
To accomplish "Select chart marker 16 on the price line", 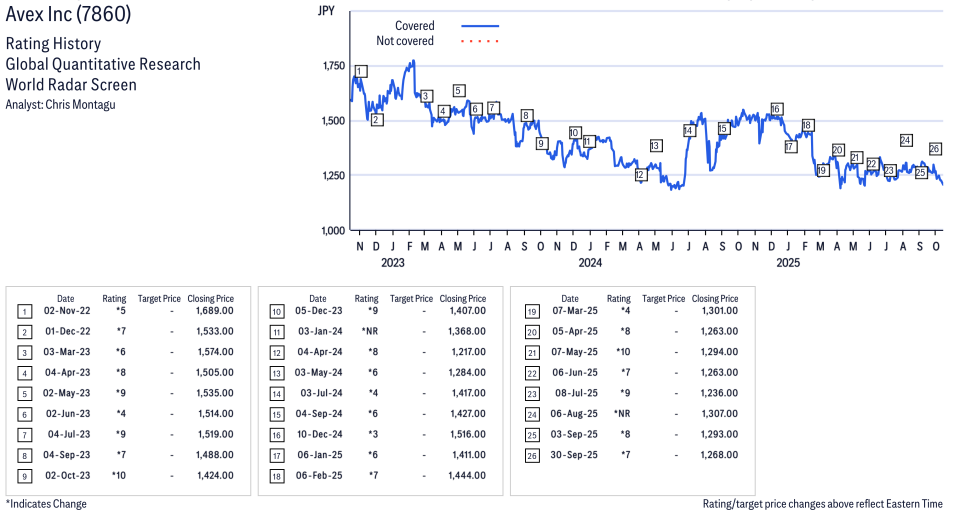I will 776,109.
